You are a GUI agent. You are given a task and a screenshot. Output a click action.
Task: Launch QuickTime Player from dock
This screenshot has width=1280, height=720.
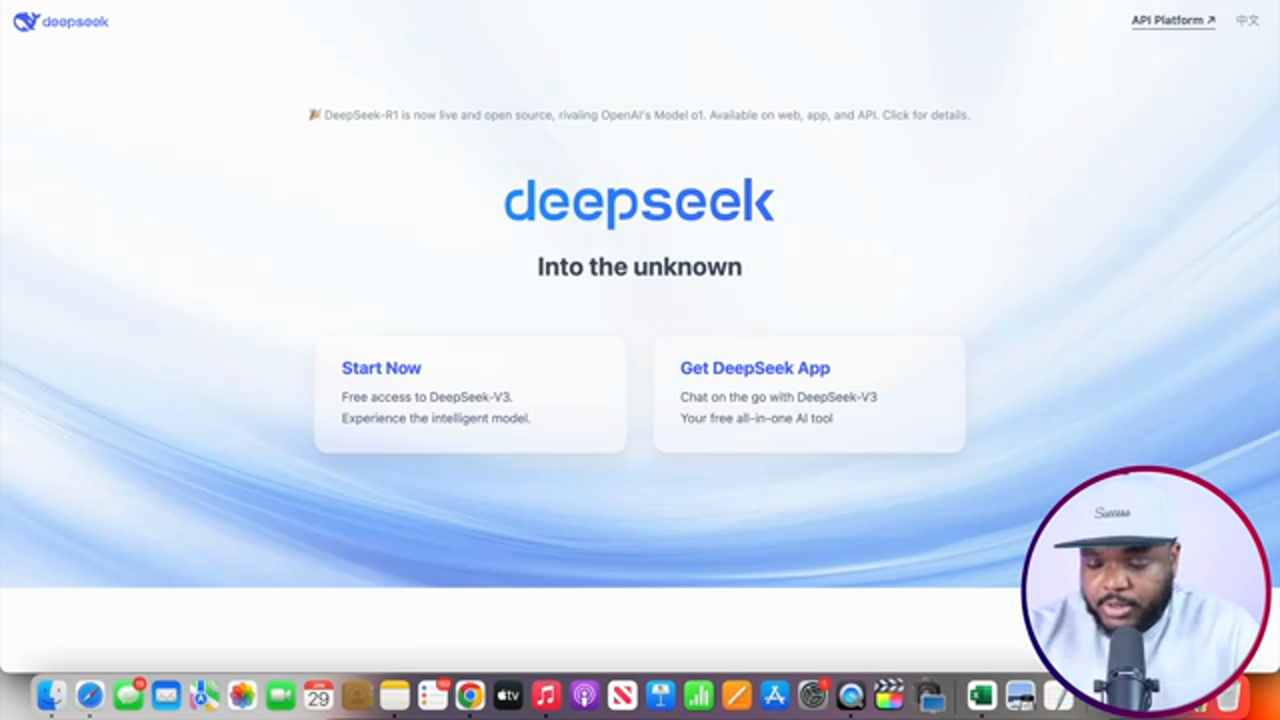[850, 695]
